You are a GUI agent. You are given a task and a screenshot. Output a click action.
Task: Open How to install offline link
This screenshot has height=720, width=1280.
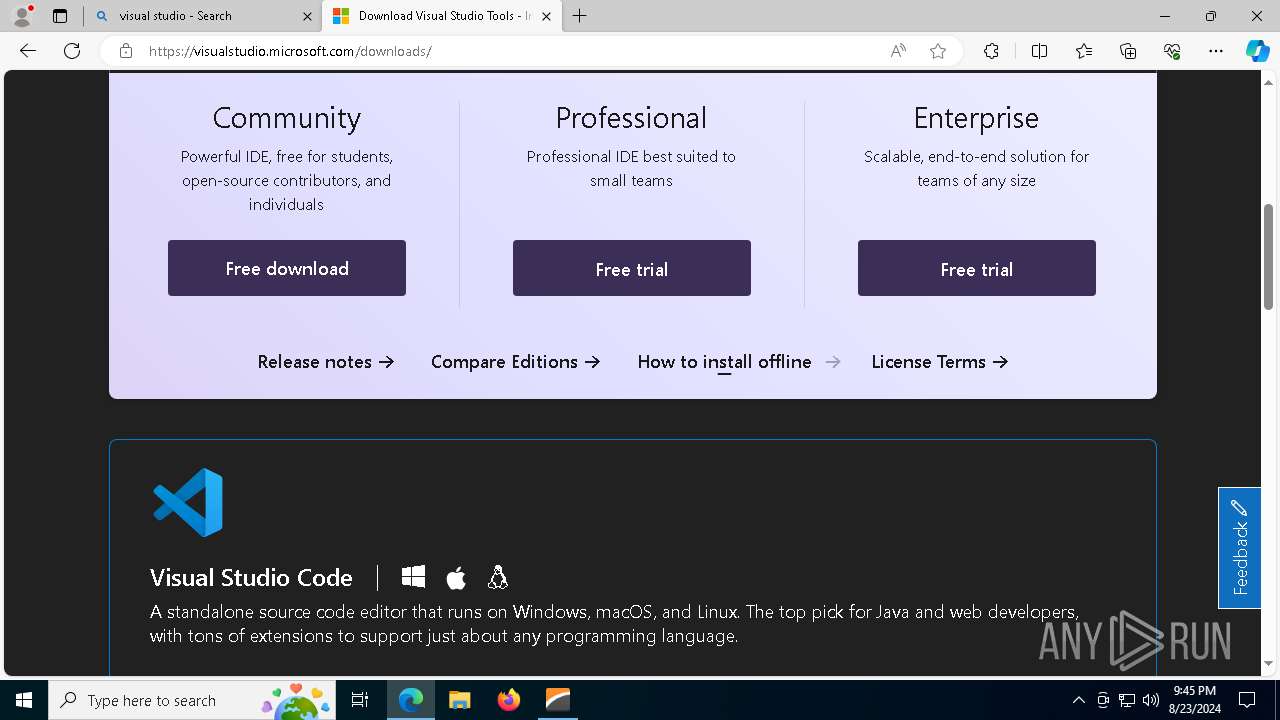pyautogui.click(x=739, y=362)
